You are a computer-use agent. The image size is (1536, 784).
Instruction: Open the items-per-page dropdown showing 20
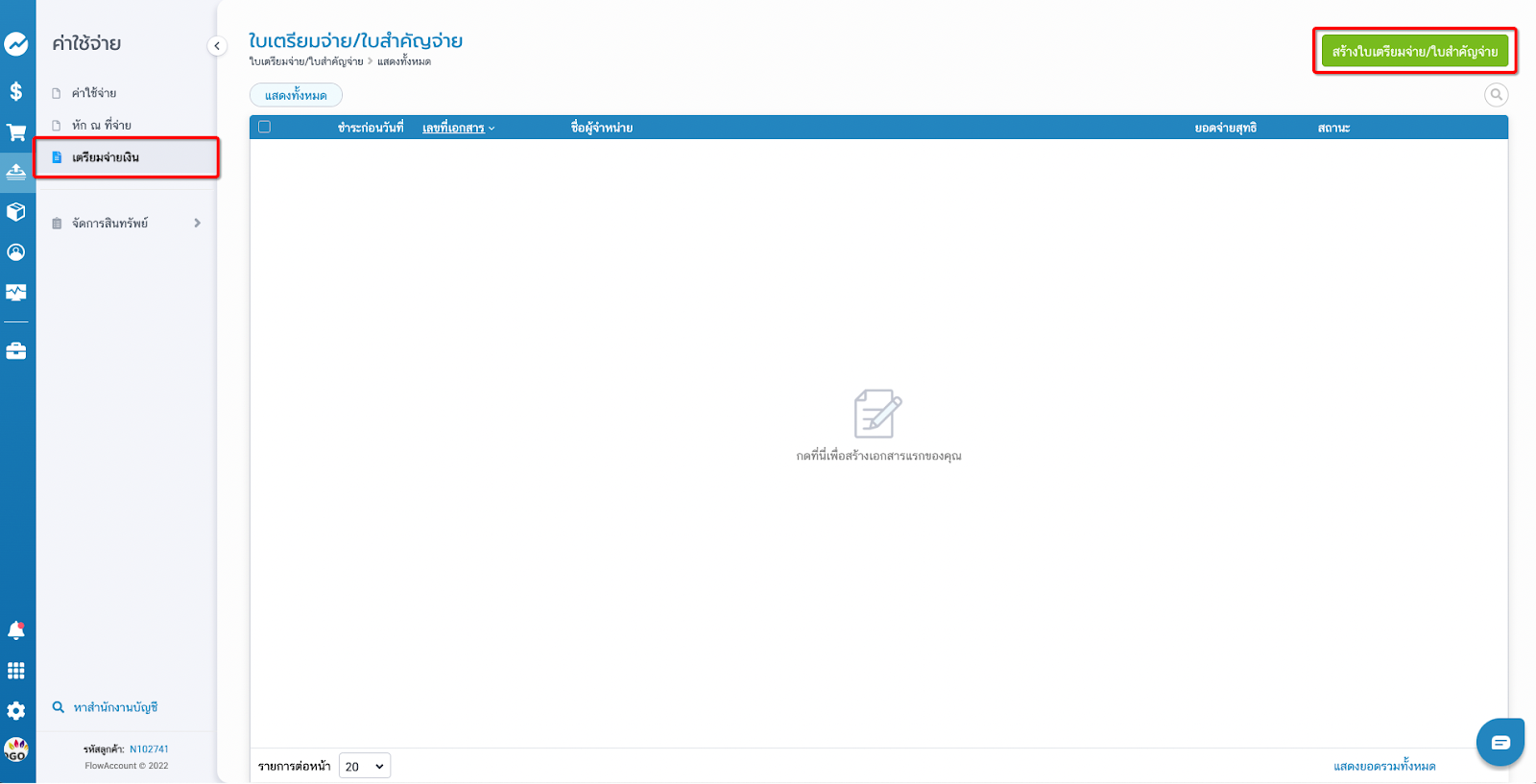pos(365,766)
